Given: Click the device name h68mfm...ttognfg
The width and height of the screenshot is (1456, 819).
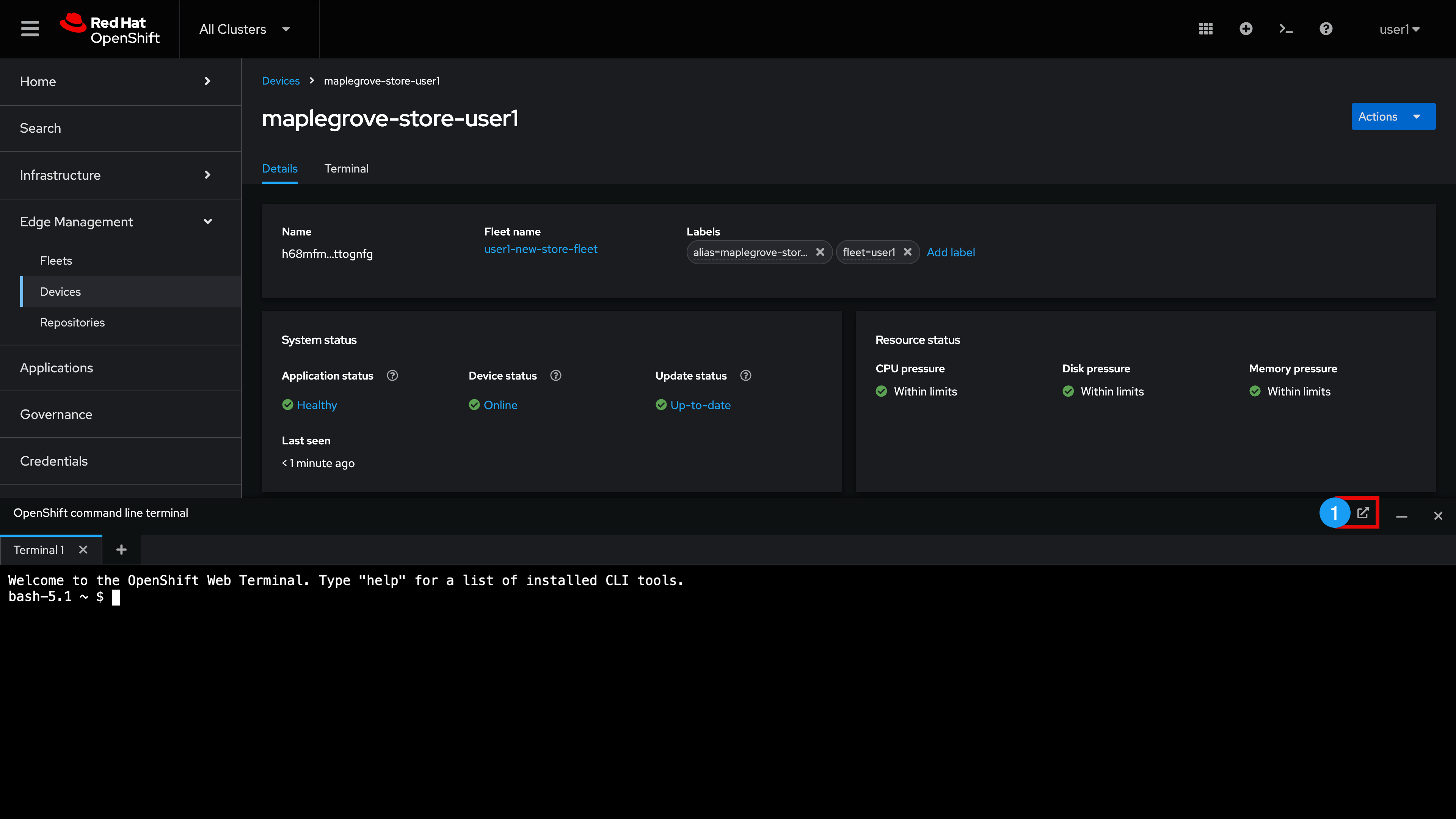Looking at the screenshot, I should tap(327, 254).
